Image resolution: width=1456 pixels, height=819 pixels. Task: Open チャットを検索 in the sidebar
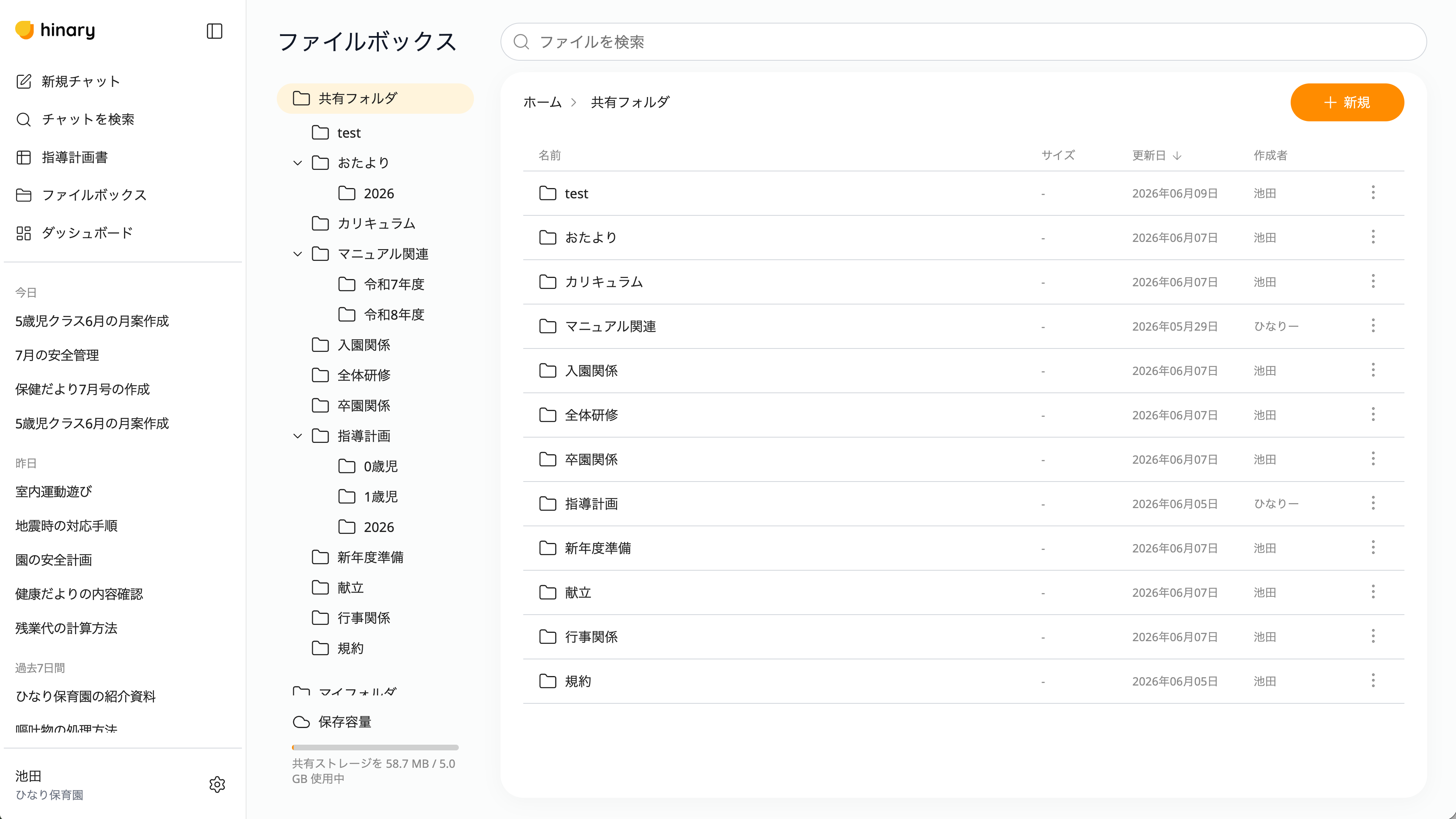point(75,119)
